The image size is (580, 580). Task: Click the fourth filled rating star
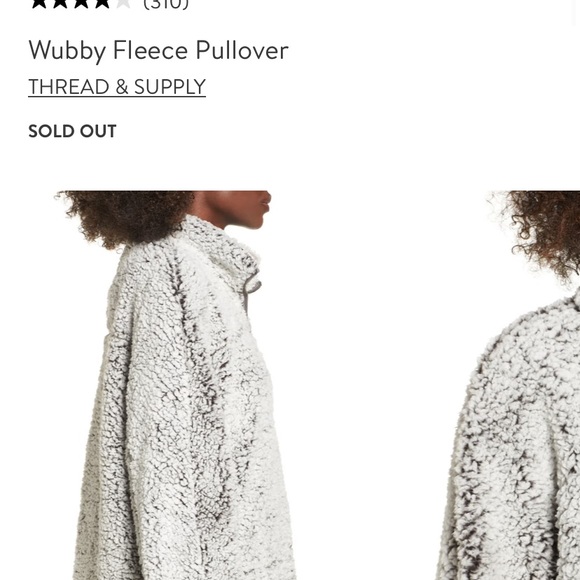click(x=102, y=3)
